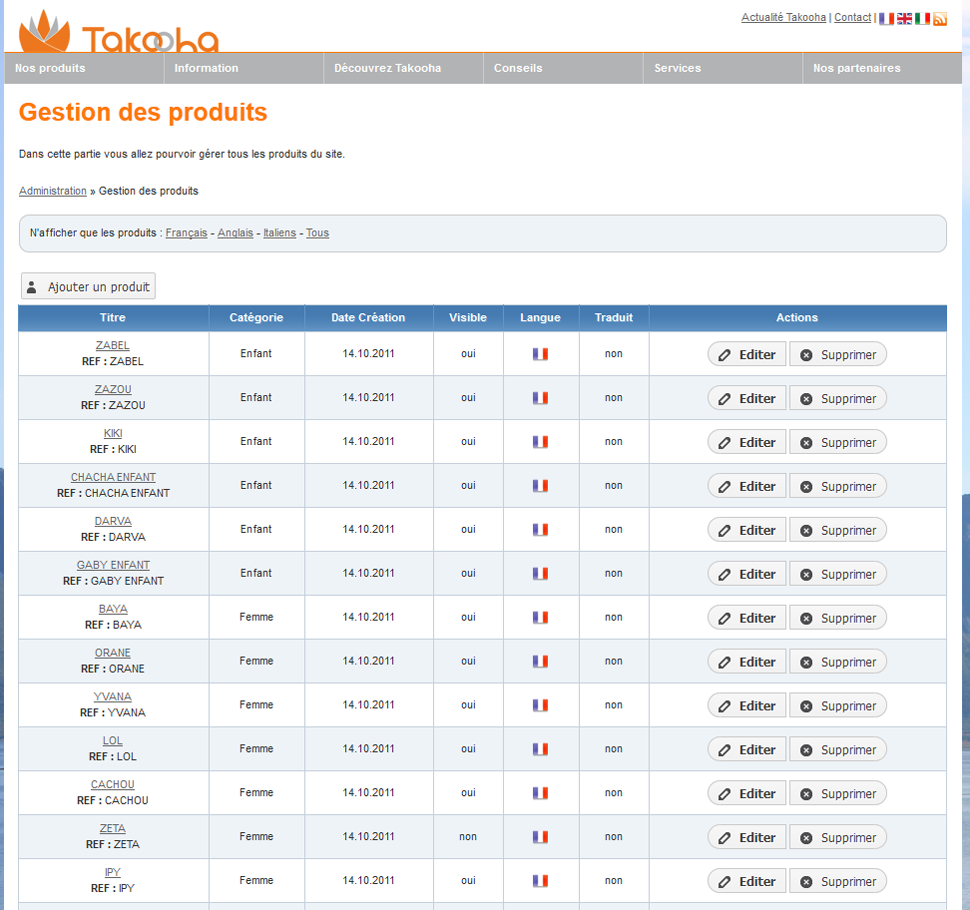The width and height of the screenshot is (970, 910).
Task: Open the orange RSS feed icon
Action: click(940, 18)
